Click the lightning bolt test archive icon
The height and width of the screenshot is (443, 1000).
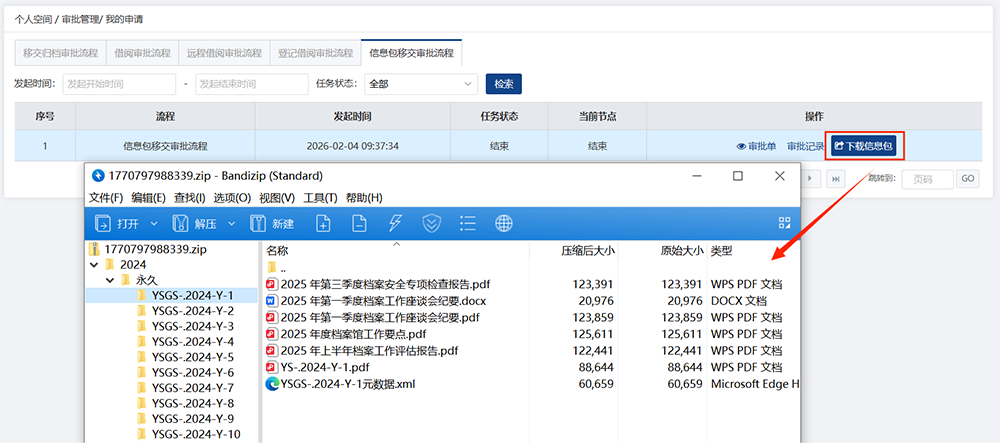(x=395, y=223)
